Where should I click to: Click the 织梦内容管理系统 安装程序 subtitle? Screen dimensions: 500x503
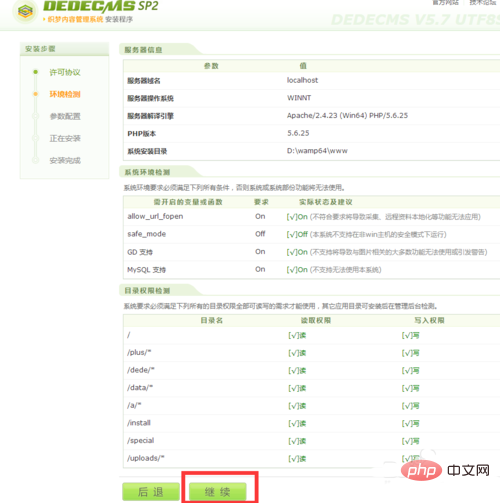point(88,19)
